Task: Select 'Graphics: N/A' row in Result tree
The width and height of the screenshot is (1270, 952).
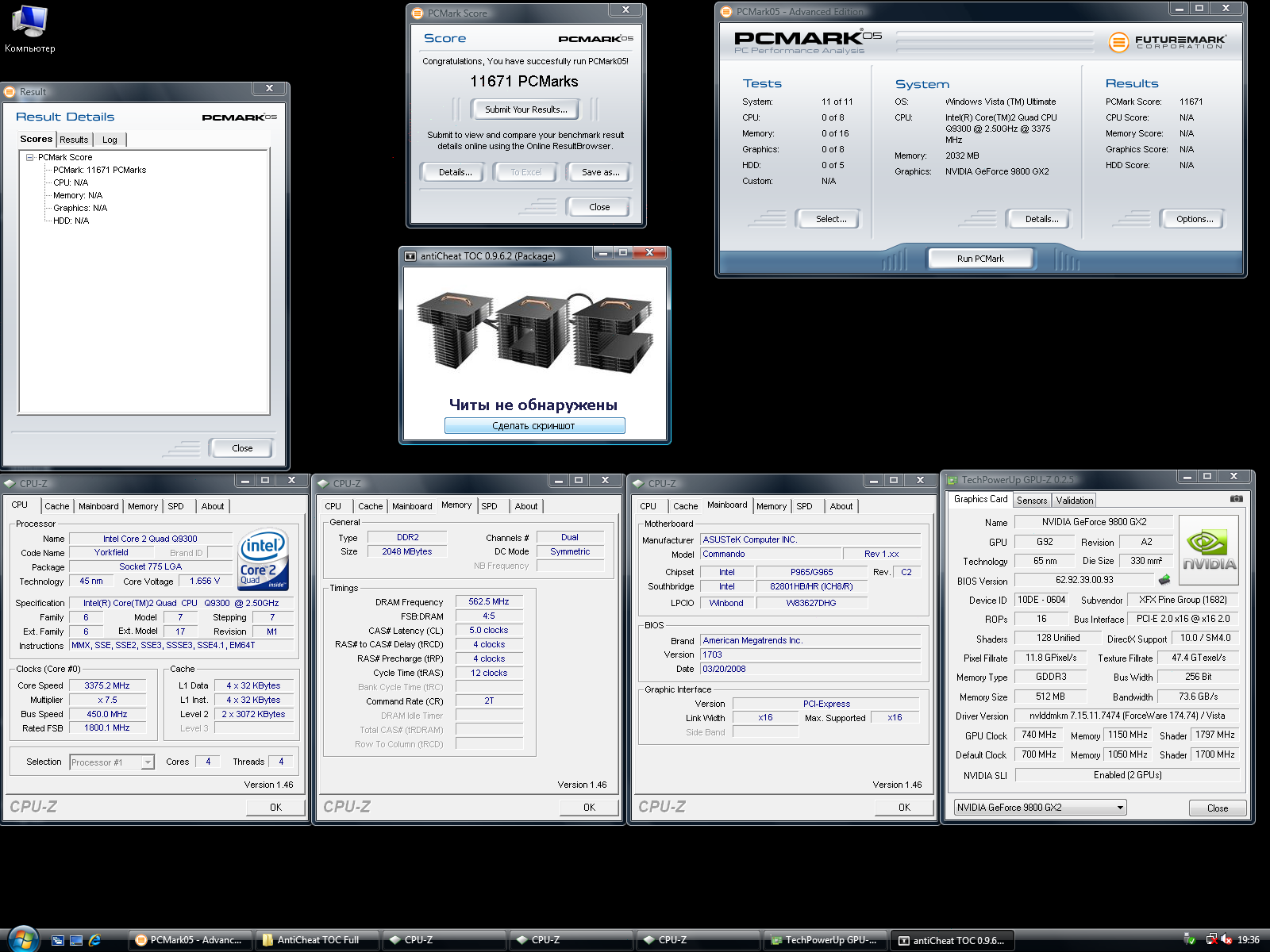Action: pyautogui.click(x=80, y=208)
